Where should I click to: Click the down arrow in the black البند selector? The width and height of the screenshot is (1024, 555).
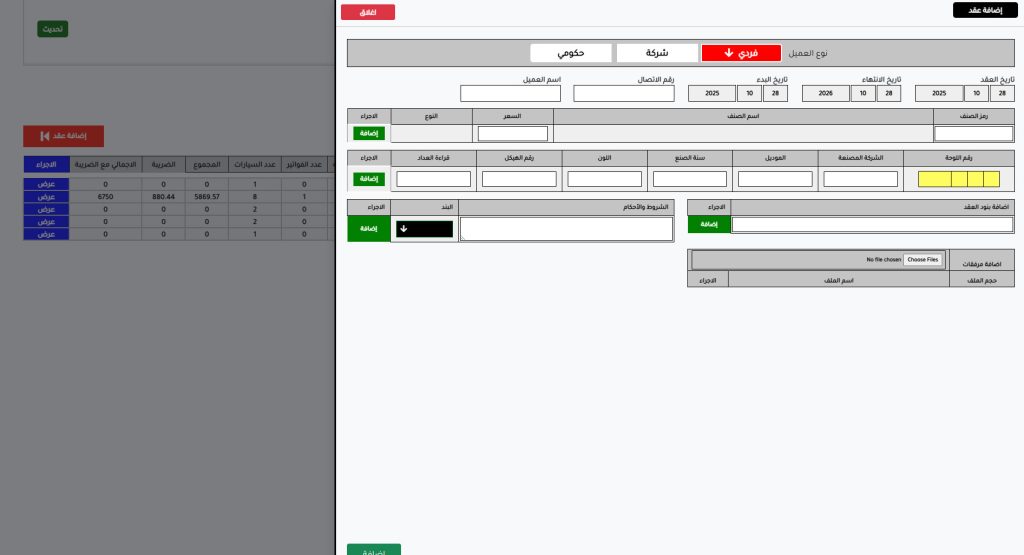click(x=404, y=228)
